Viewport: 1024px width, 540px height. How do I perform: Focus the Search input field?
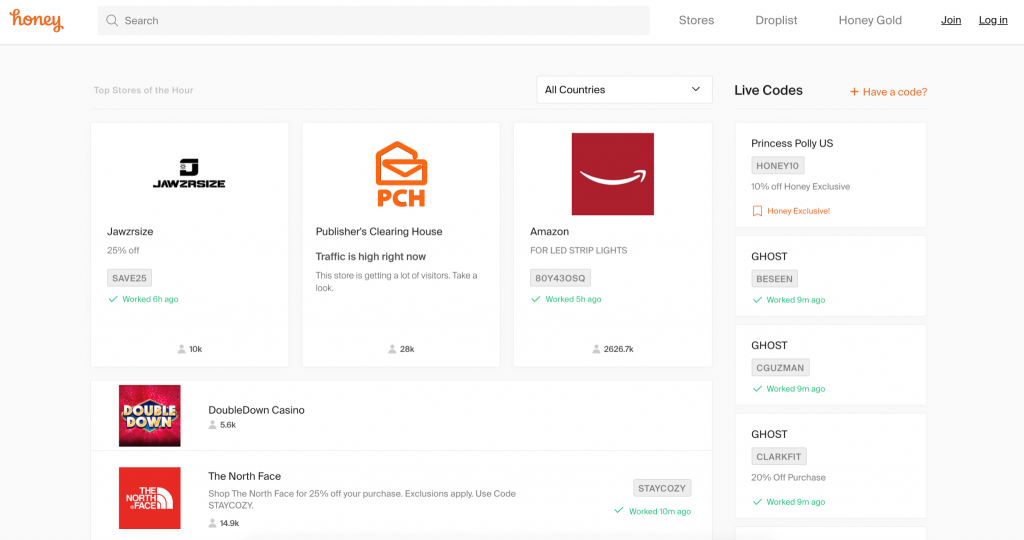[x=374, y=21]
